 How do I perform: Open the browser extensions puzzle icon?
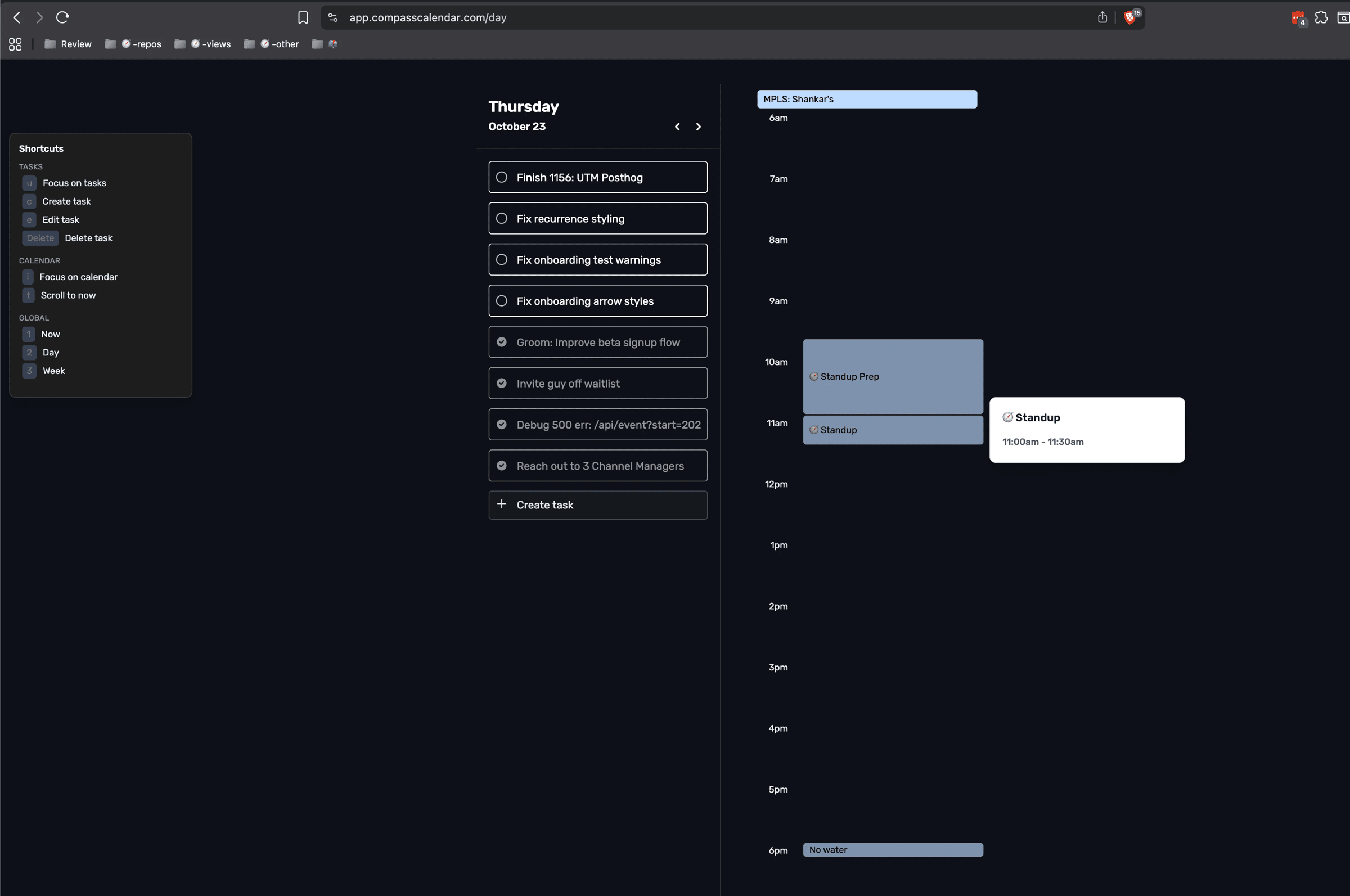tap(1321, 17)
